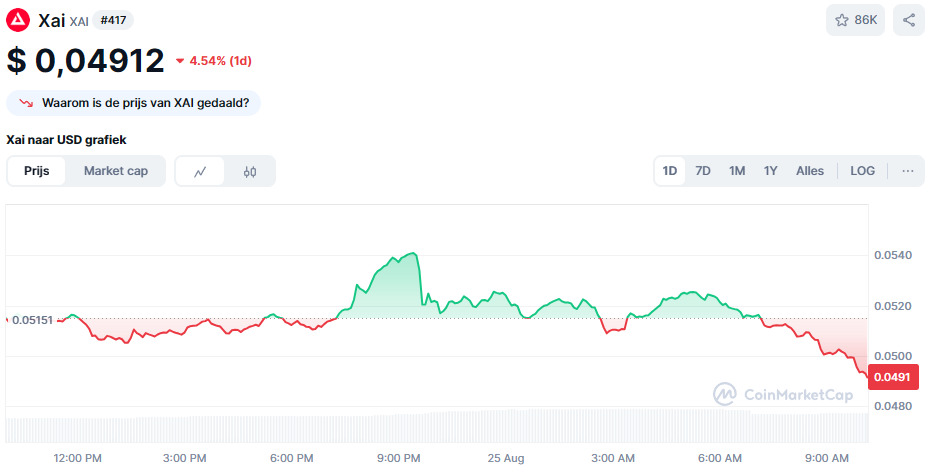This screenshot has height=468, width=928.
Task: Click the 0.0540 axis label
Action: coord(893,255)
